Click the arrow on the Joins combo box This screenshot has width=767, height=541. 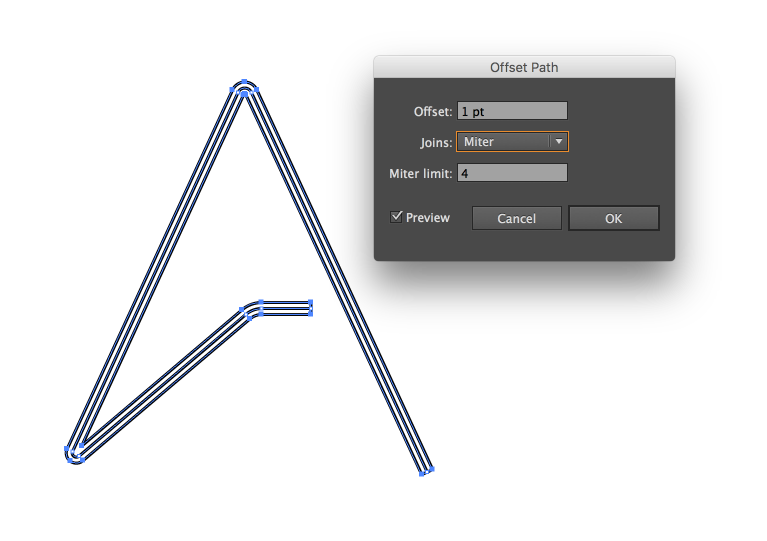pyautogui.click(x=559, y=142)
